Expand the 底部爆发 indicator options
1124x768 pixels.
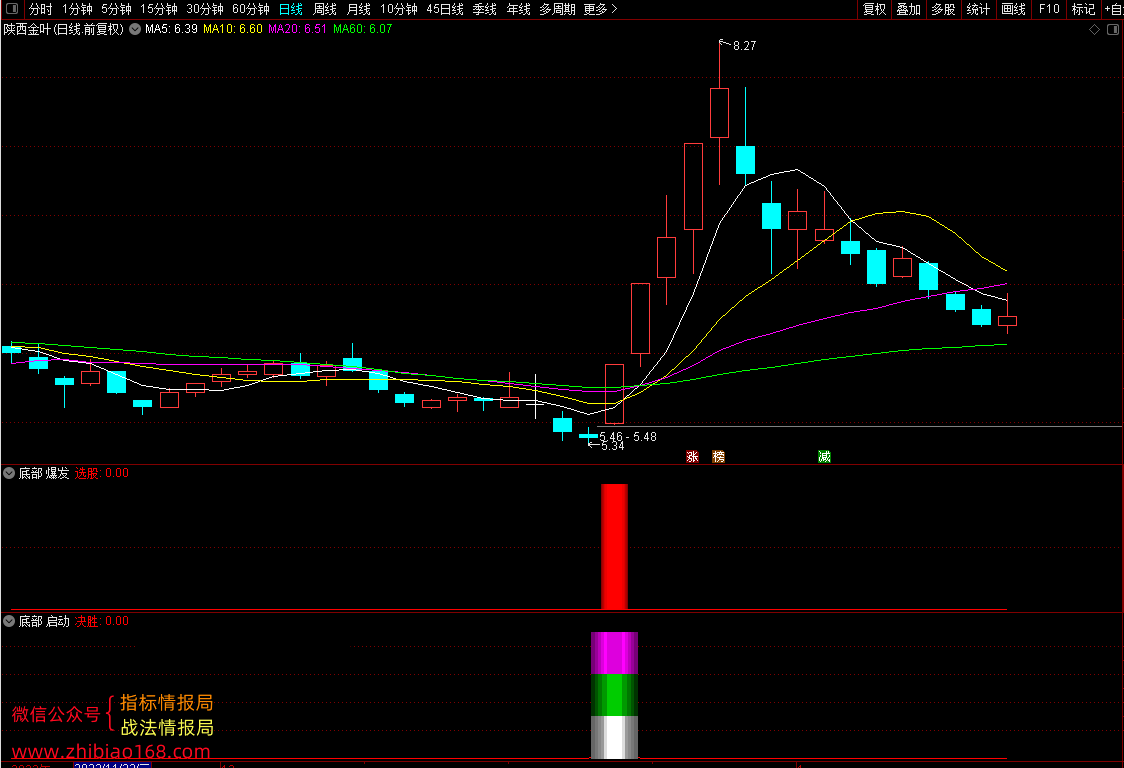(9, 473)
